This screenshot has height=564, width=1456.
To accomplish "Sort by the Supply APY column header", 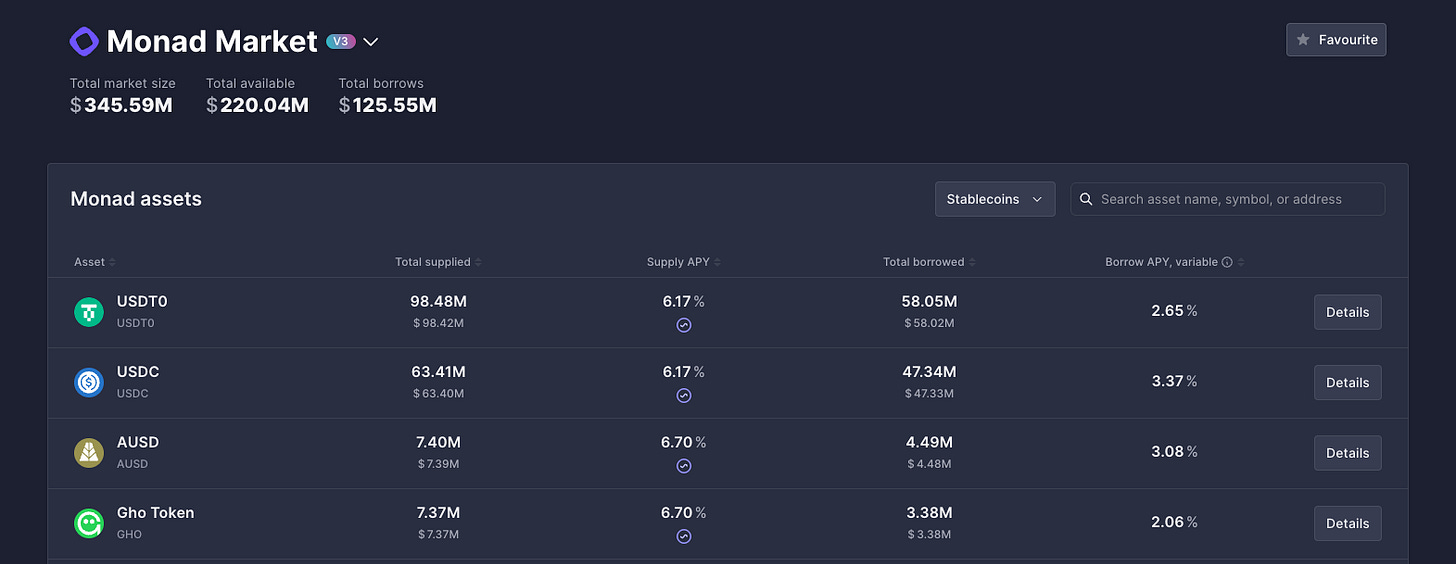I will tap(684, 262).
